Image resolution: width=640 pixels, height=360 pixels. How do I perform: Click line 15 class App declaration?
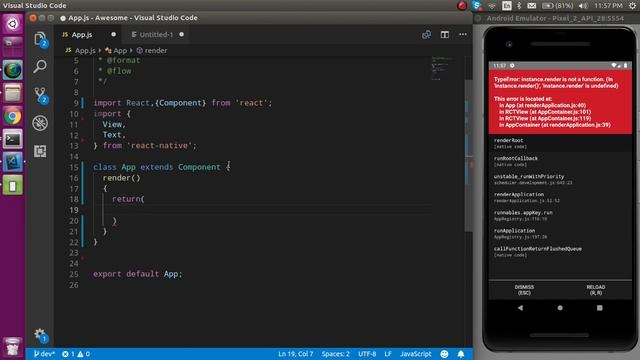[x=162, y=167]
